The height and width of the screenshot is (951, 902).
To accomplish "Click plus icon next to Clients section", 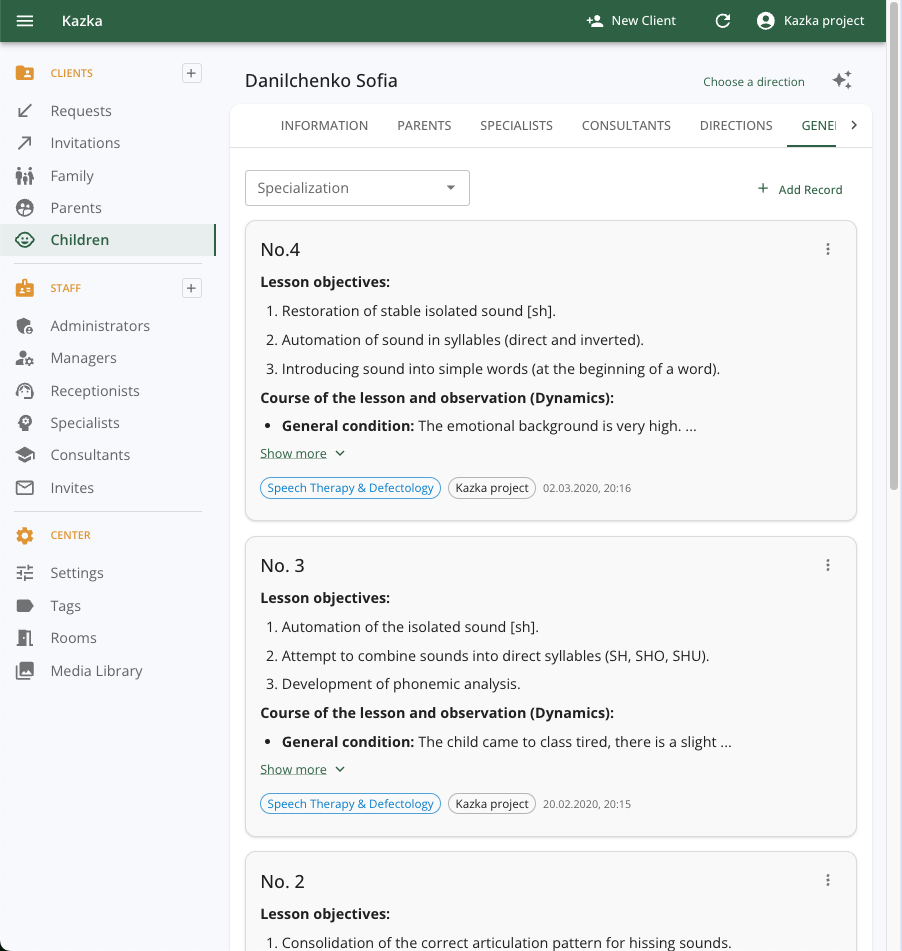I will (192, 73).
